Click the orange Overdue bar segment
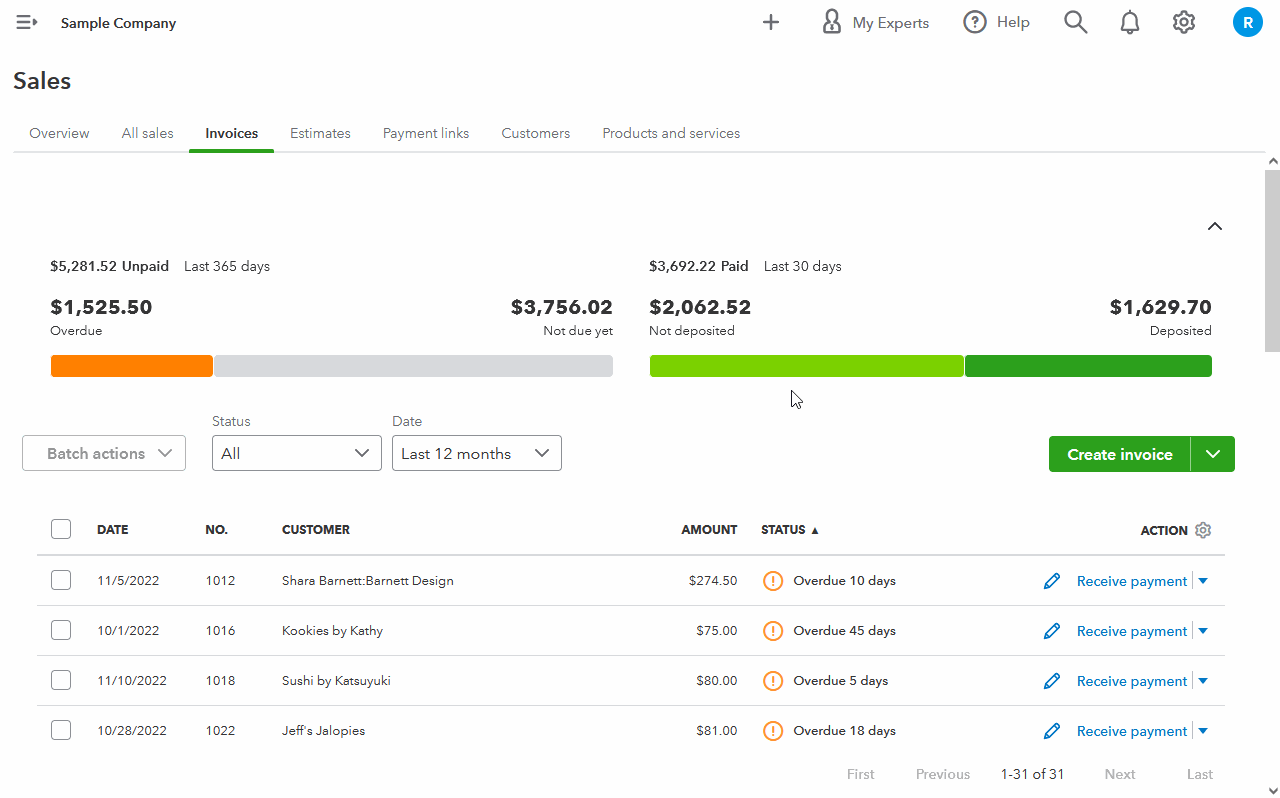 tap(131, 366)
